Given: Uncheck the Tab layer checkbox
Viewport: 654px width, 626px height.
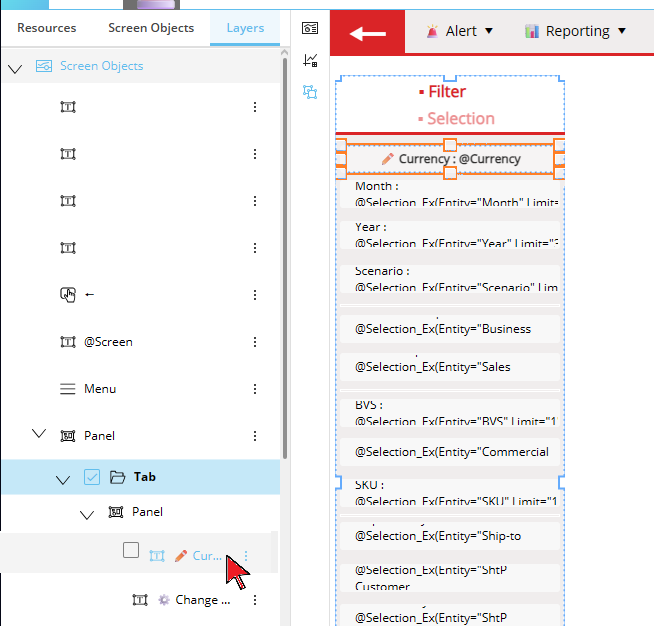Looking at the screenshot, I should click(x=92, y=477).
